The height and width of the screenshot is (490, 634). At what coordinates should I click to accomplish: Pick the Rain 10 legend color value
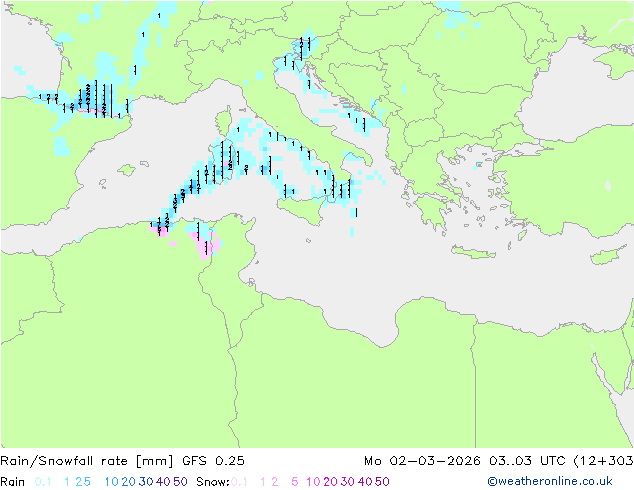(x=112, y=482)
